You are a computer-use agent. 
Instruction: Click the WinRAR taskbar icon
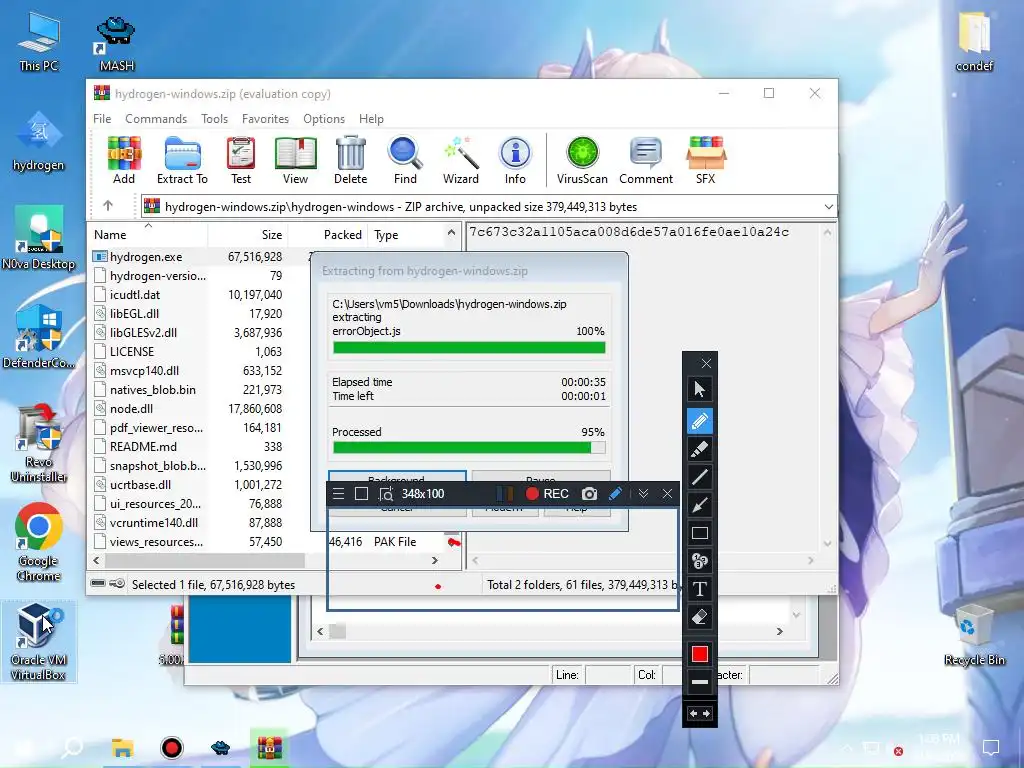tap(269, 748)
